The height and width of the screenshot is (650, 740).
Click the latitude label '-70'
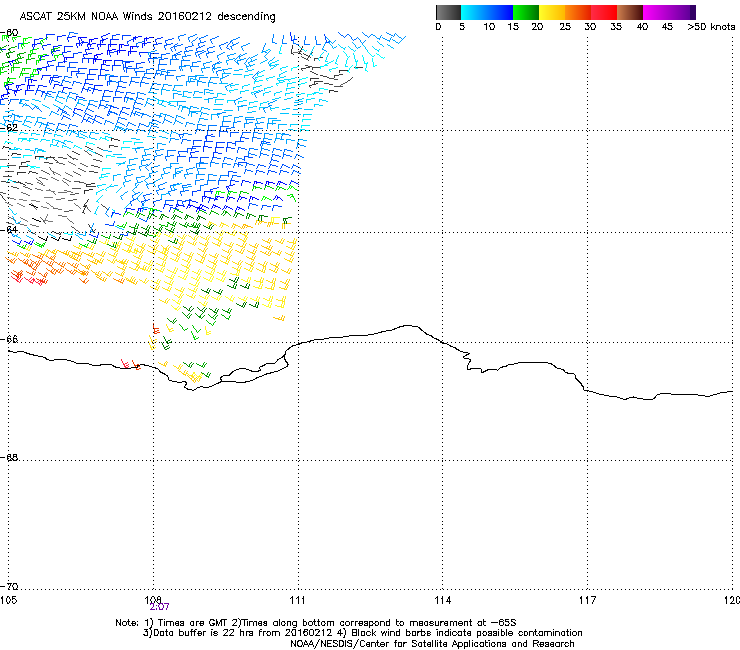point(9,586)
